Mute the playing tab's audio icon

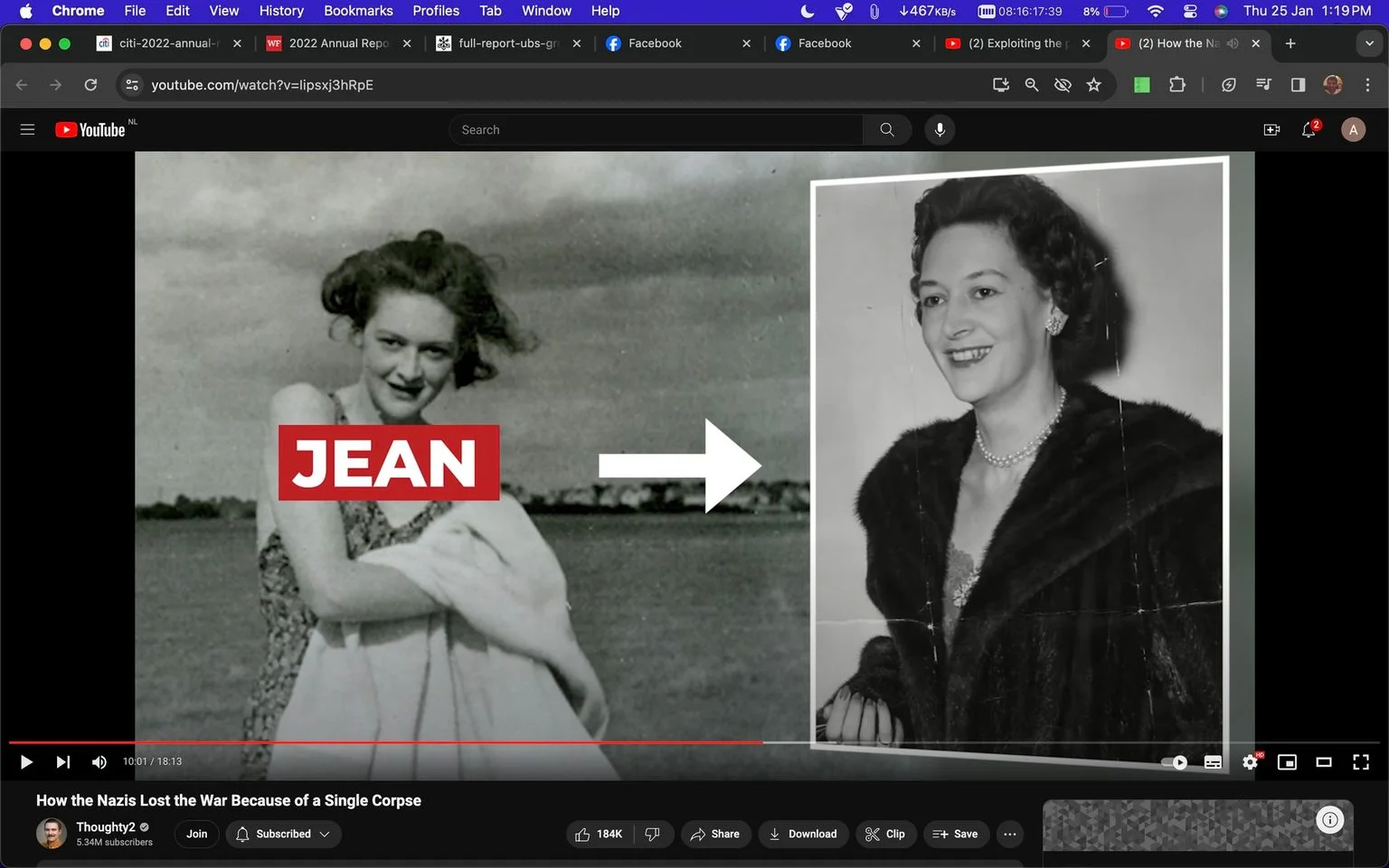1233,43
